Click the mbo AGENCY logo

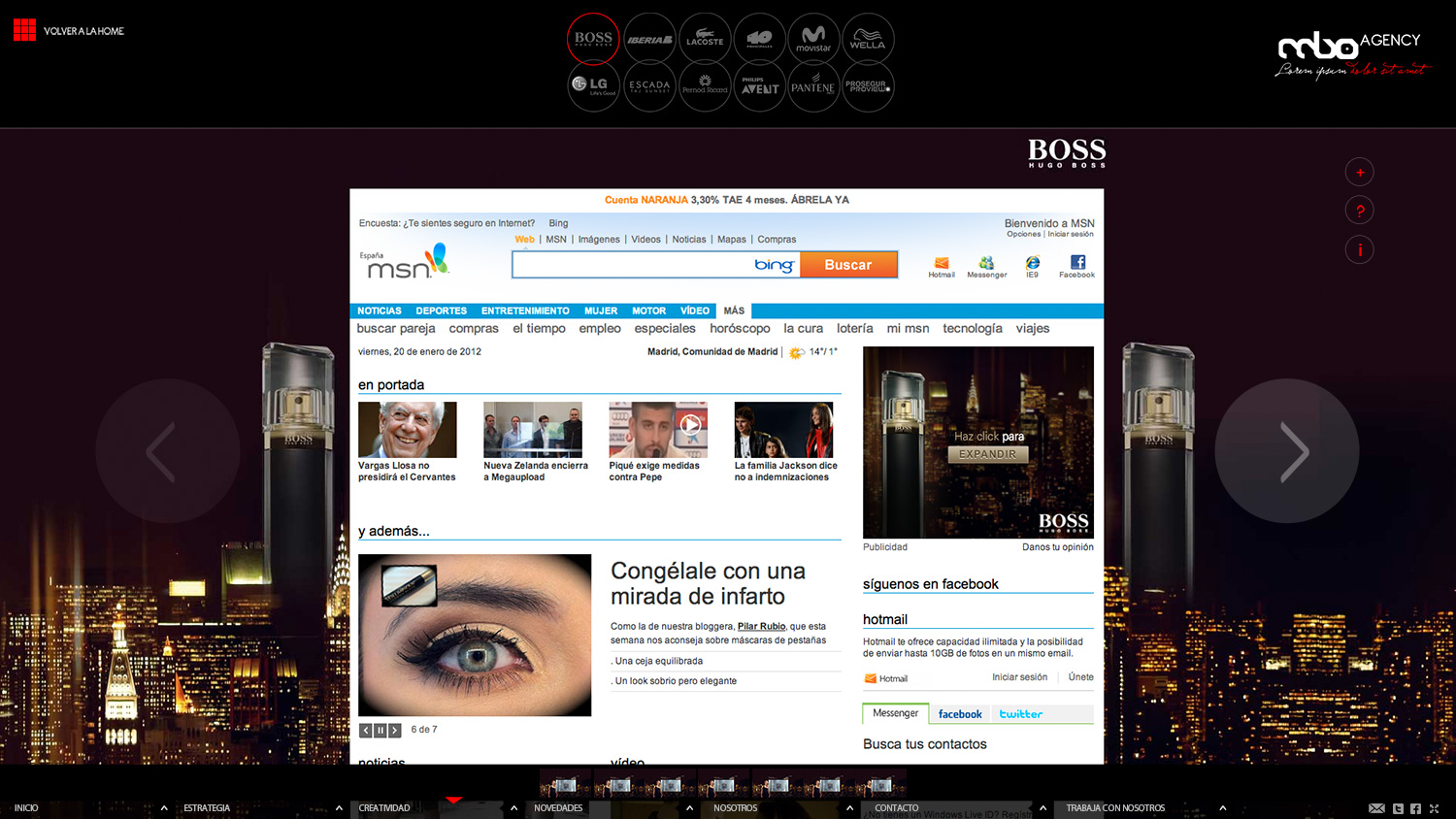coord(1351,54)
